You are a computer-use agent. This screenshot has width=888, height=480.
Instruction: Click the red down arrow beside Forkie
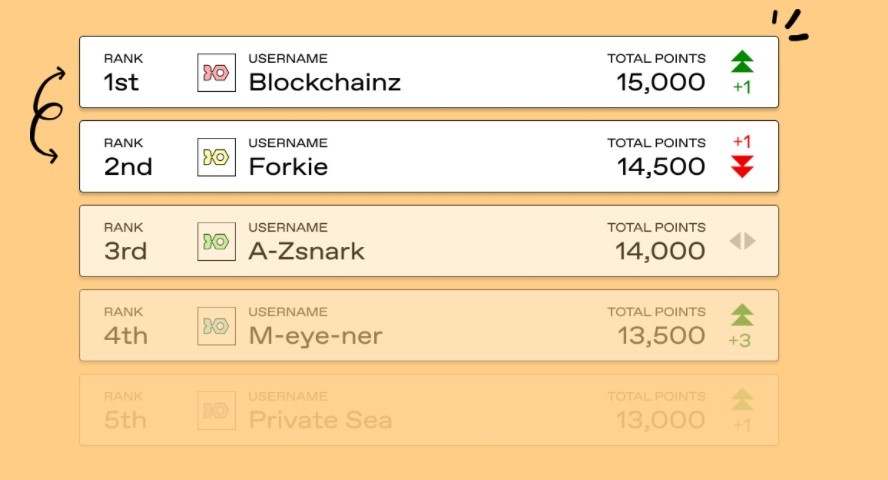[x=742, y=167]
